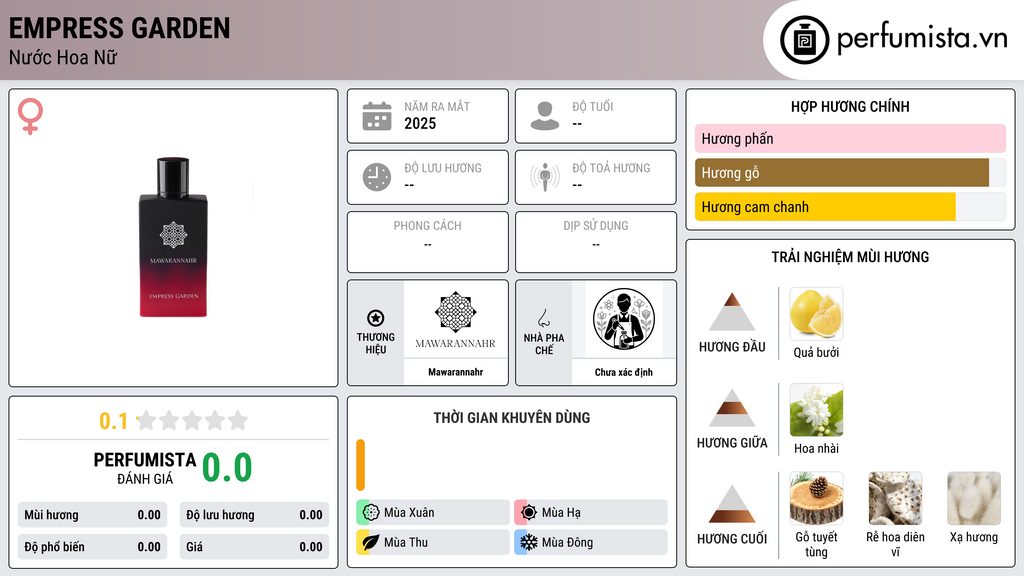Image resolution: width=1024 pixels, height=576 pixels.
Task: Click the Dịp sử dụng heading
Action: coord(596,225)
